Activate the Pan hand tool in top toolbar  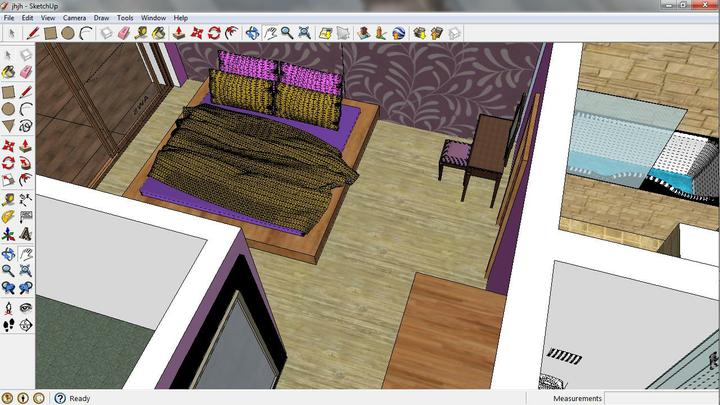[269, 33]
